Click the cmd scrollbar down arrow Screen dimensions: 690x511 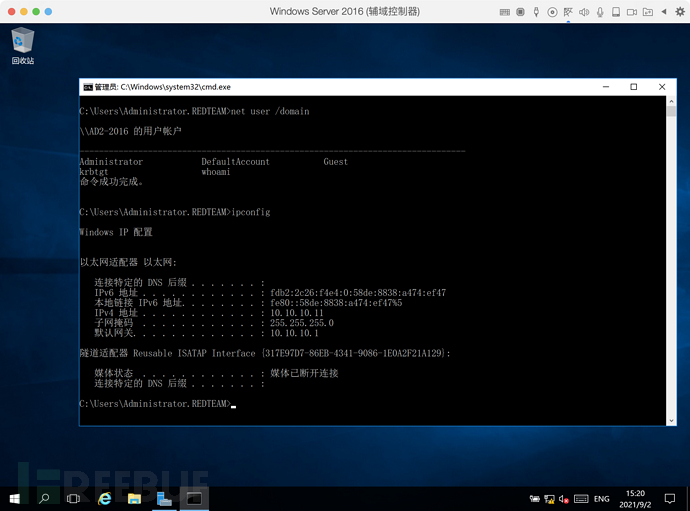click(671, 421)
